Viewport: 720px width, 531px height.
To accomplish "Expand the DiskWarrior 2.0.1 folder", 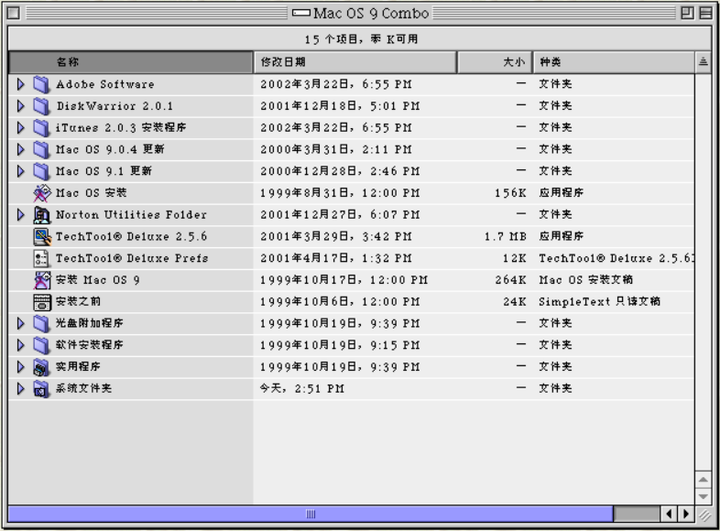I will (x=20, y=106).
